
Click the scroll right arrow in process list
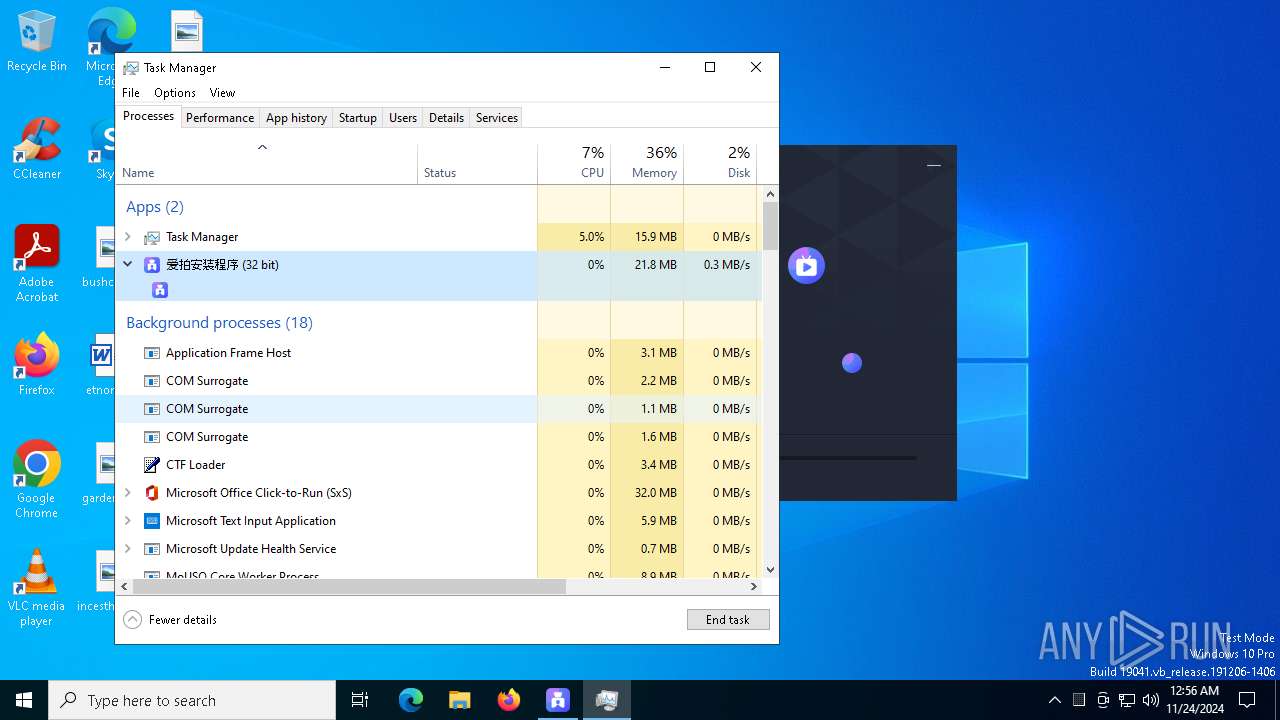754,587
